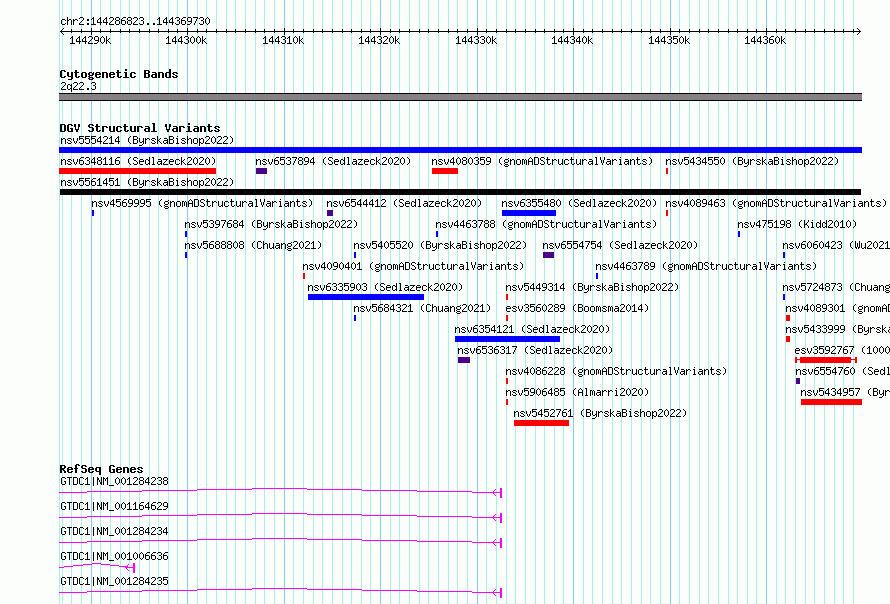Open GTDC1|NM_001284235 gene label

click(x=114, y=581)
